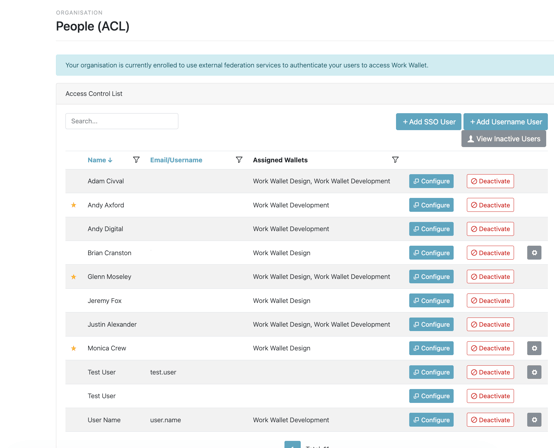Click star icon beside Glenn Moseley
554x448 pixels.
point(73,277)
